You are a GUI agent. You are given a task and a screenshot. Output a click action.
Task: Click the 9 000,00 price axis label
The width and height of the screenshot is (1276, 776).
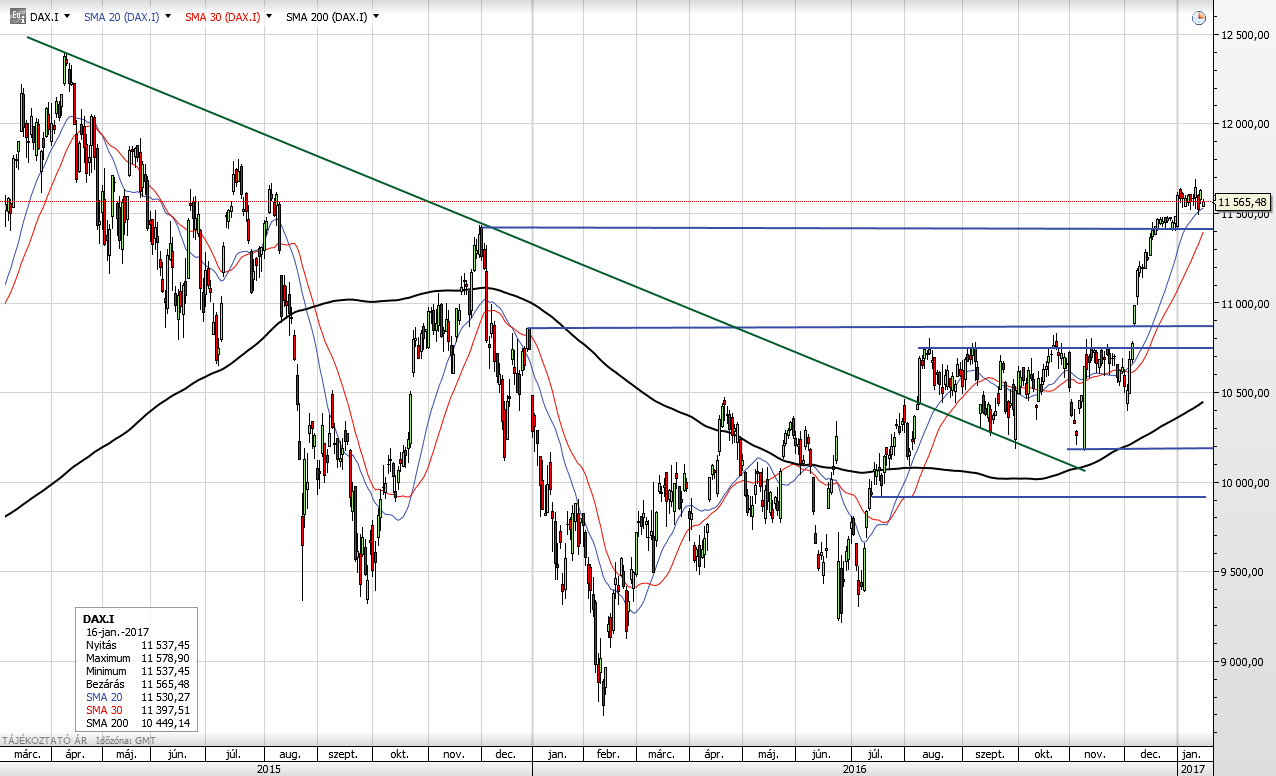(x=1244, y=662)
